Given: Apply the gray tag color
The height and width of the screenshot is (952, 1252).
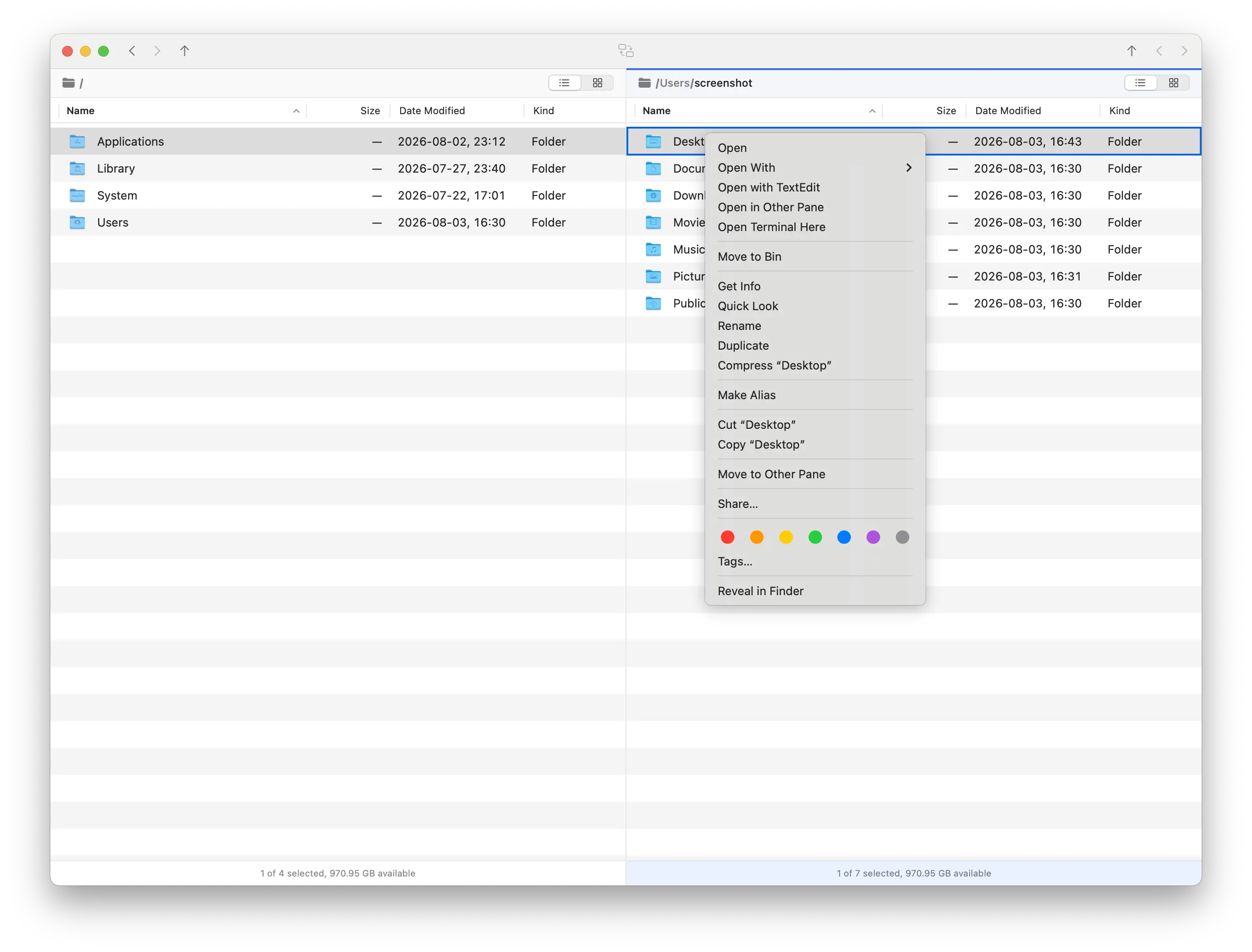Looking at the screenshot, I should click(902, 537).
